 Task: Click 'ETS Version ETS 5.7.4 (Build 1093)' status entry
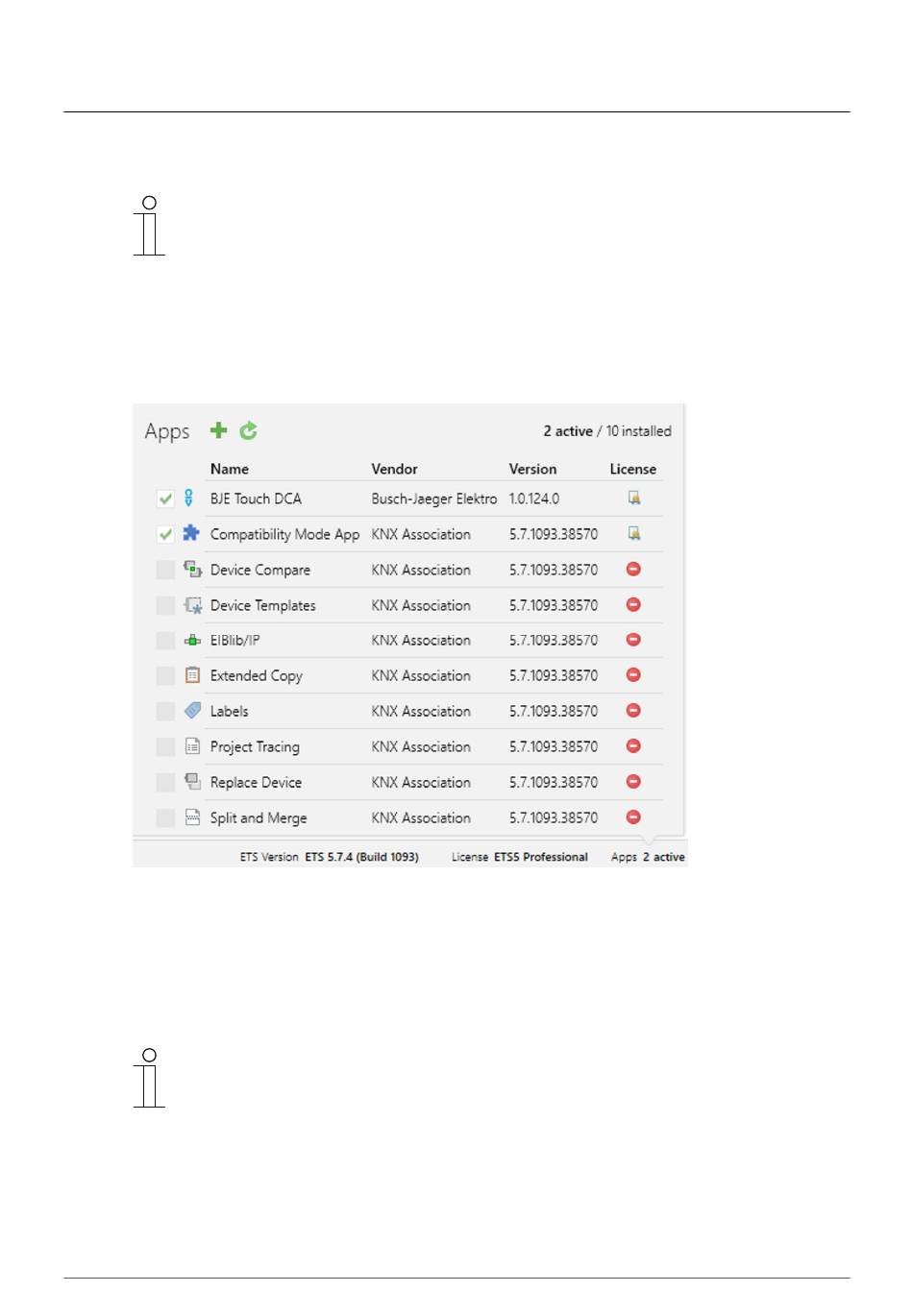tap(330, 857)
